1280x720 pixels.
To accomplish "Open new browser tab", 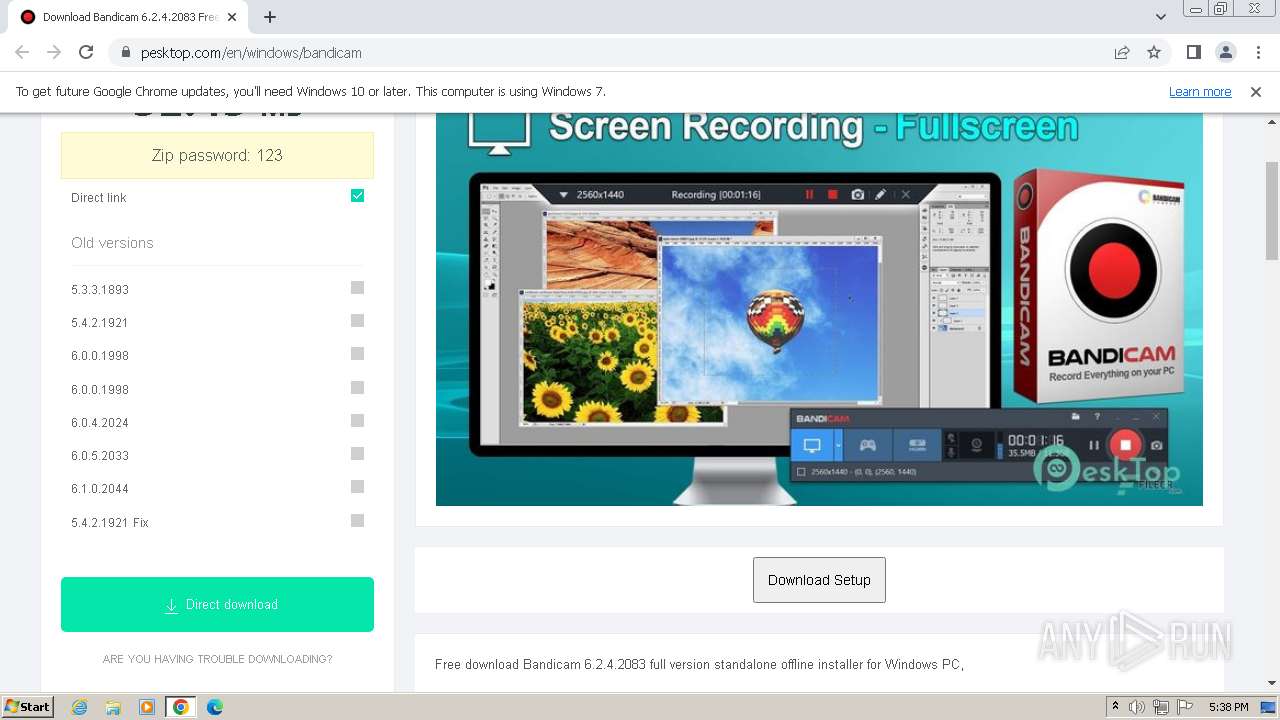I will 270,17.
